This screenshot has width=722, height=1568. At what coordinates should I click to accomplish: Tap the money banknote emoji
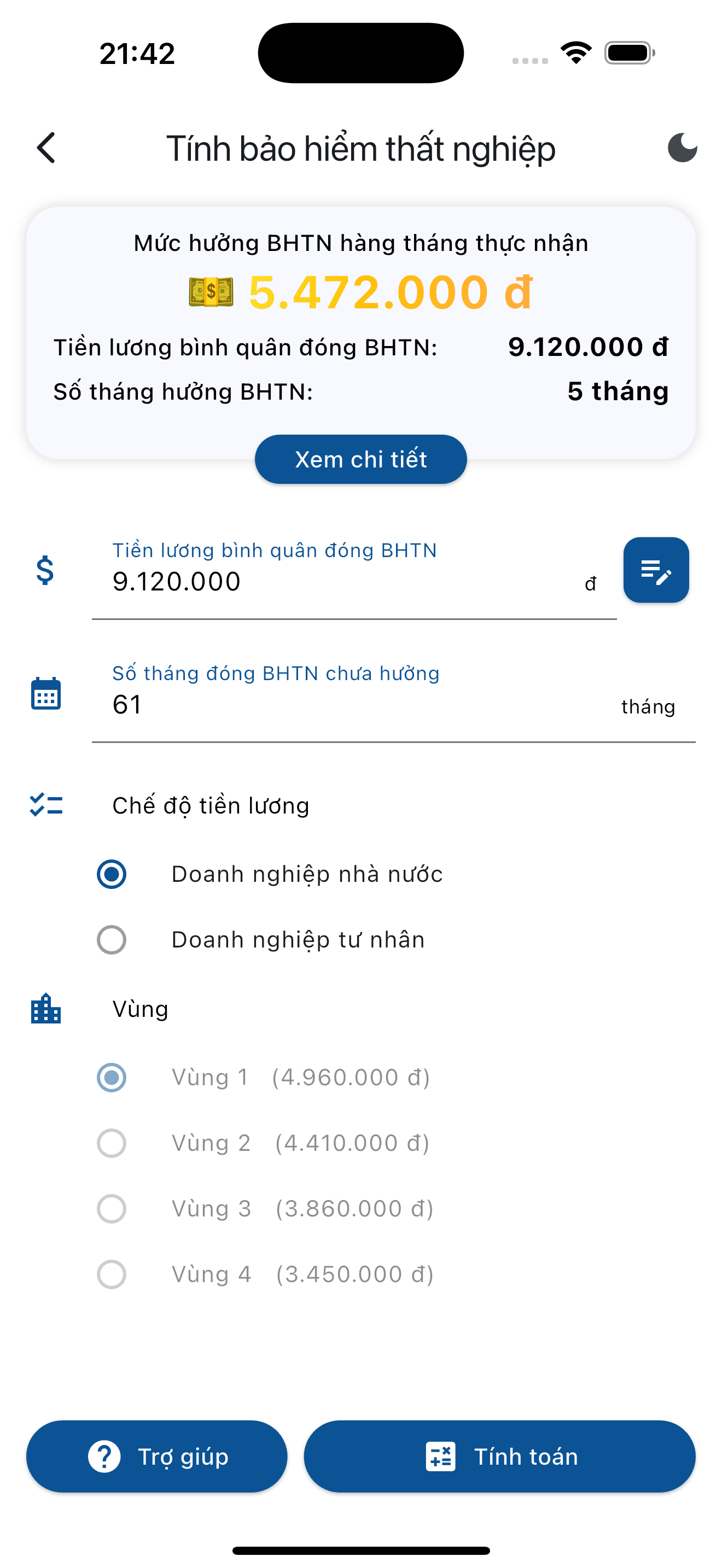[211, 292]
